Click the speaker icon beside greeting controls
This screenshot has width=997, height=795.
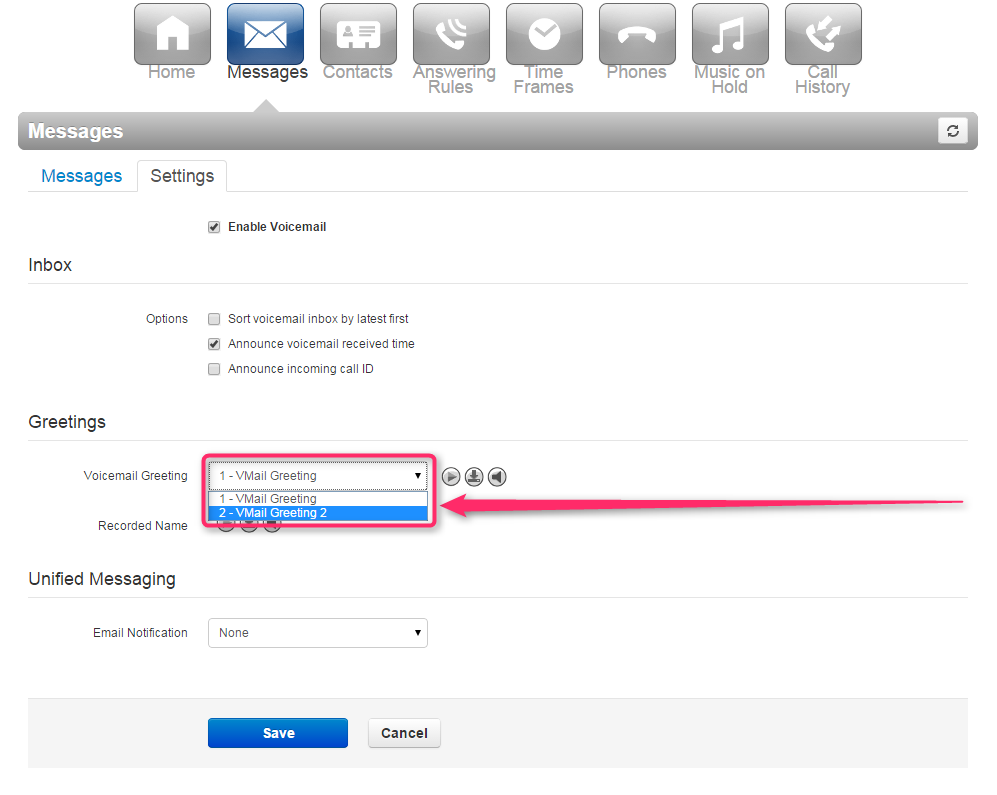(x=497, y=476)
